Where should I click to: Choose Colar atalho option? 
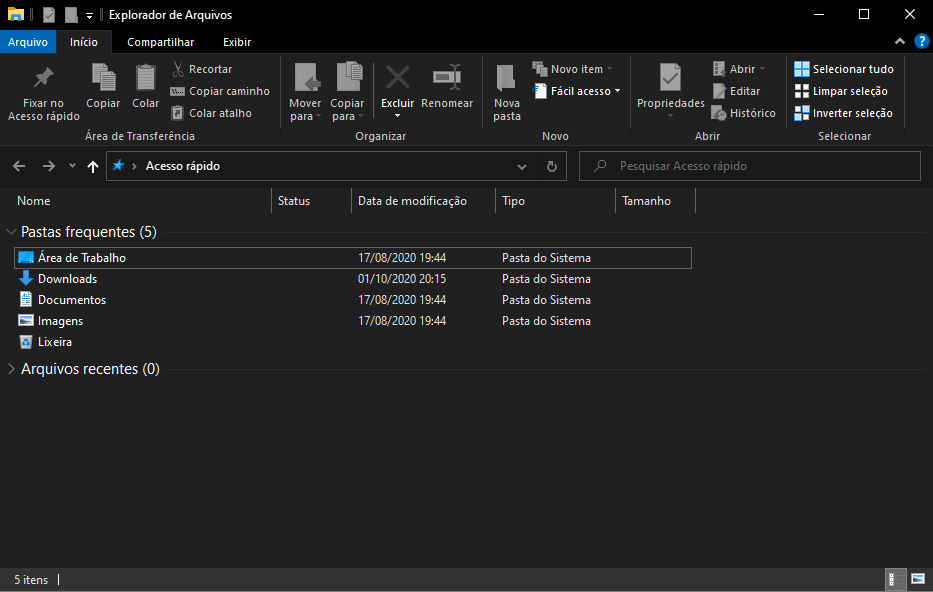pos(211,113)
